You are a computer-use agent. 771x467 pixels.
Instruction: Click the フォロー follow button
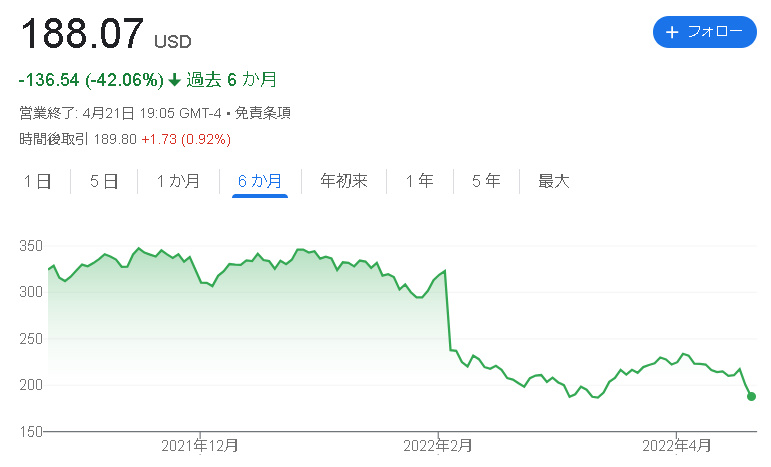pyautogui.click(x=705, y=32)
